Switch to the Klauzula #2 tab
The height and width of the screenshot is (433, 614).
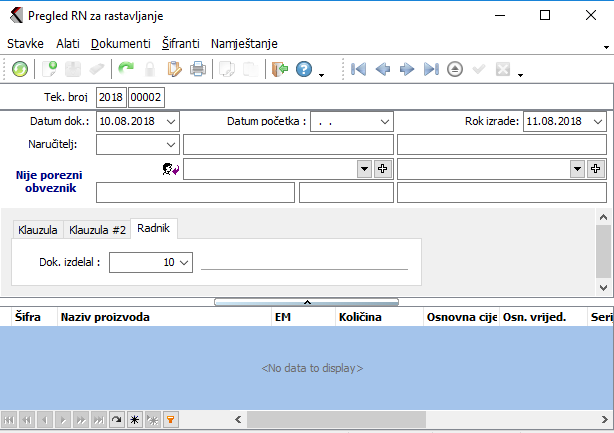click(97, 230)
